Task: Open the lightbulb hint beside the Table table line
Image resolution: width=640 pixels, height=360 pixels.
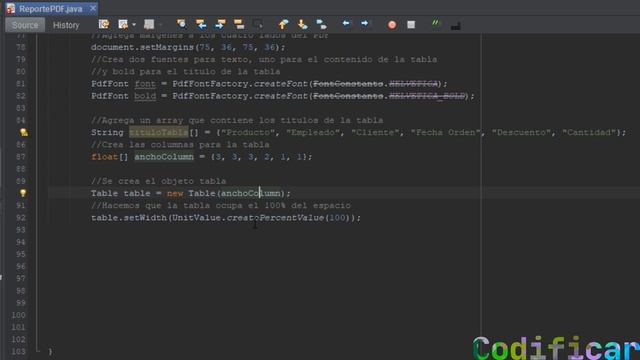Action: 23,193
